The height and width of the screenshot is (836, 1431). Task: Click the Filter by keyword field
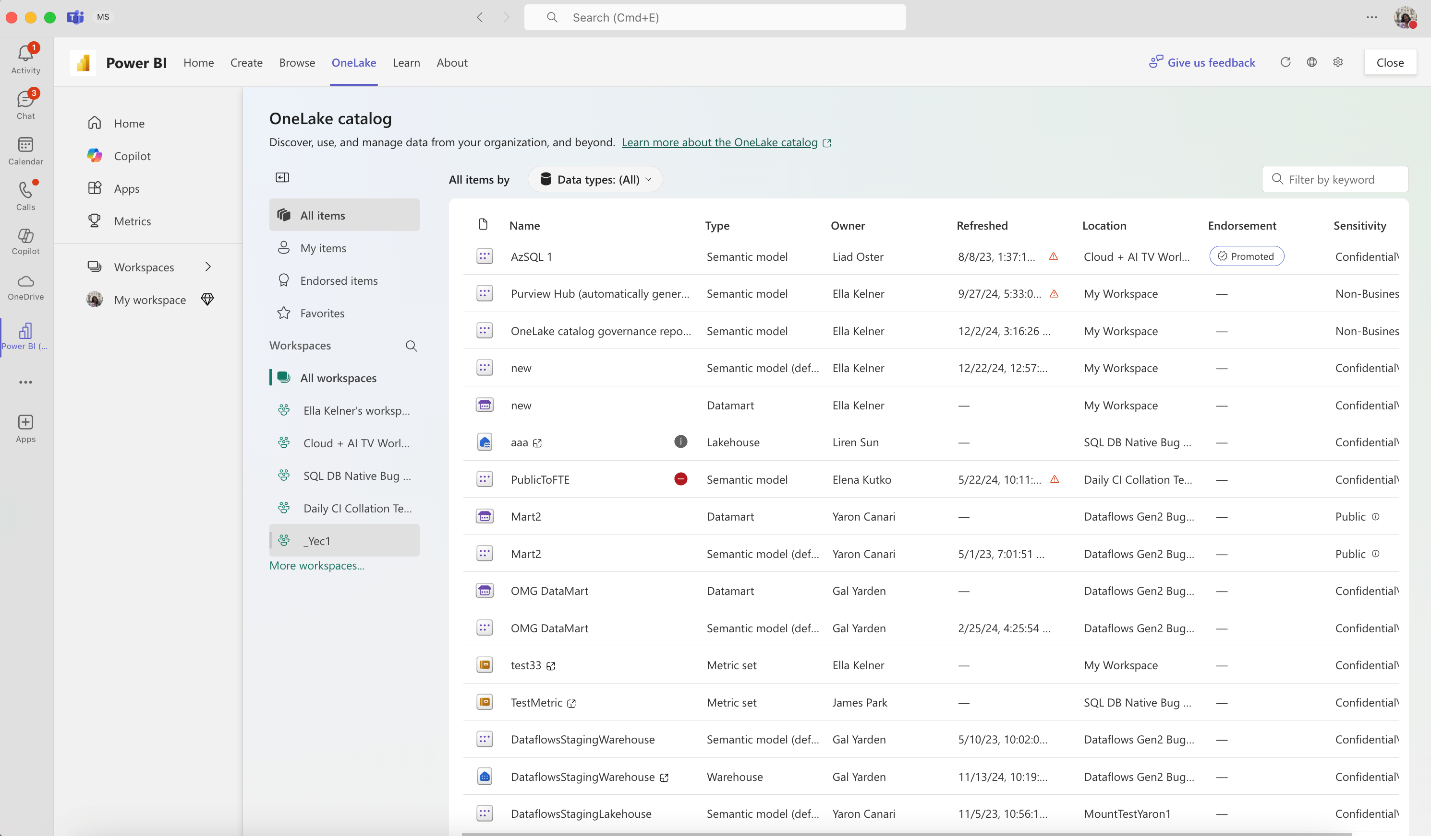(1335, 180)
